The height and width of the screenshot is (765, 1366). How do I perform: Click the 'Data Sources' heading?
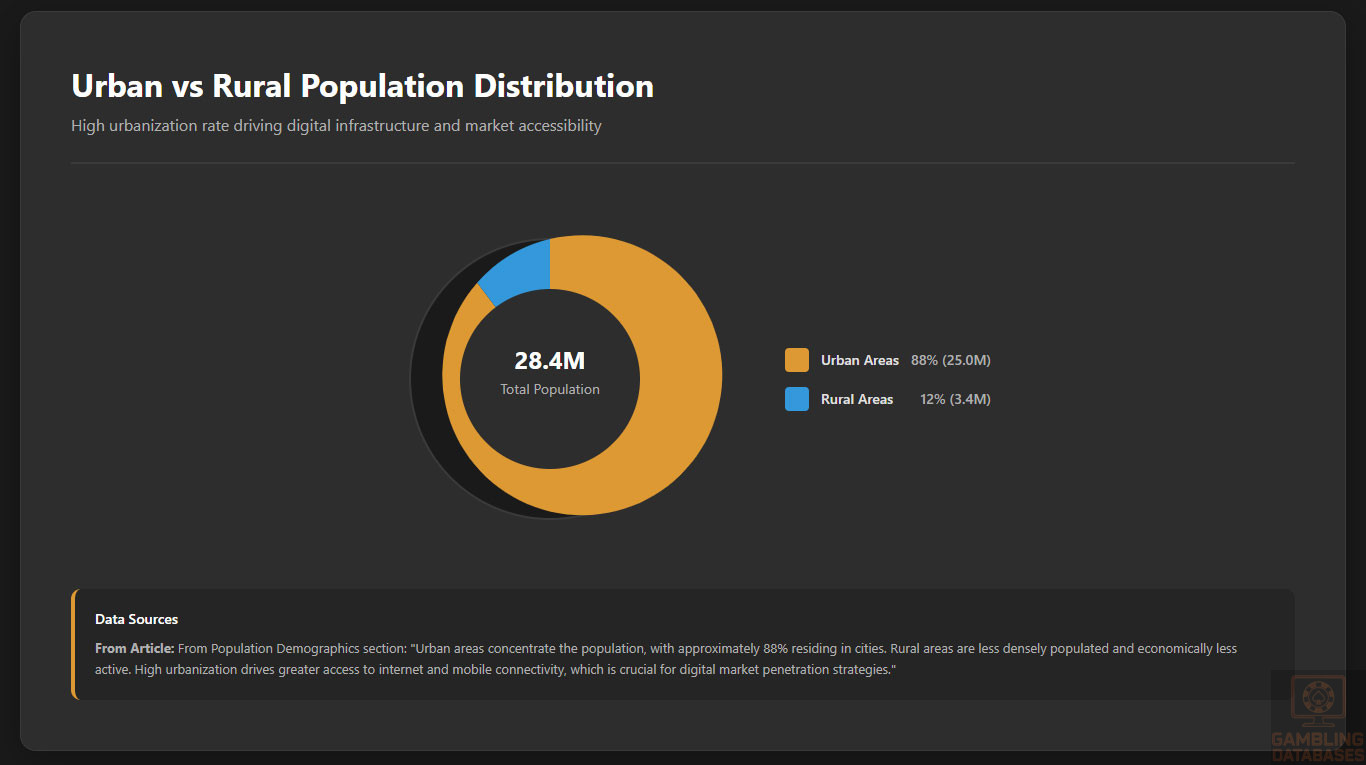pos(136,620)
